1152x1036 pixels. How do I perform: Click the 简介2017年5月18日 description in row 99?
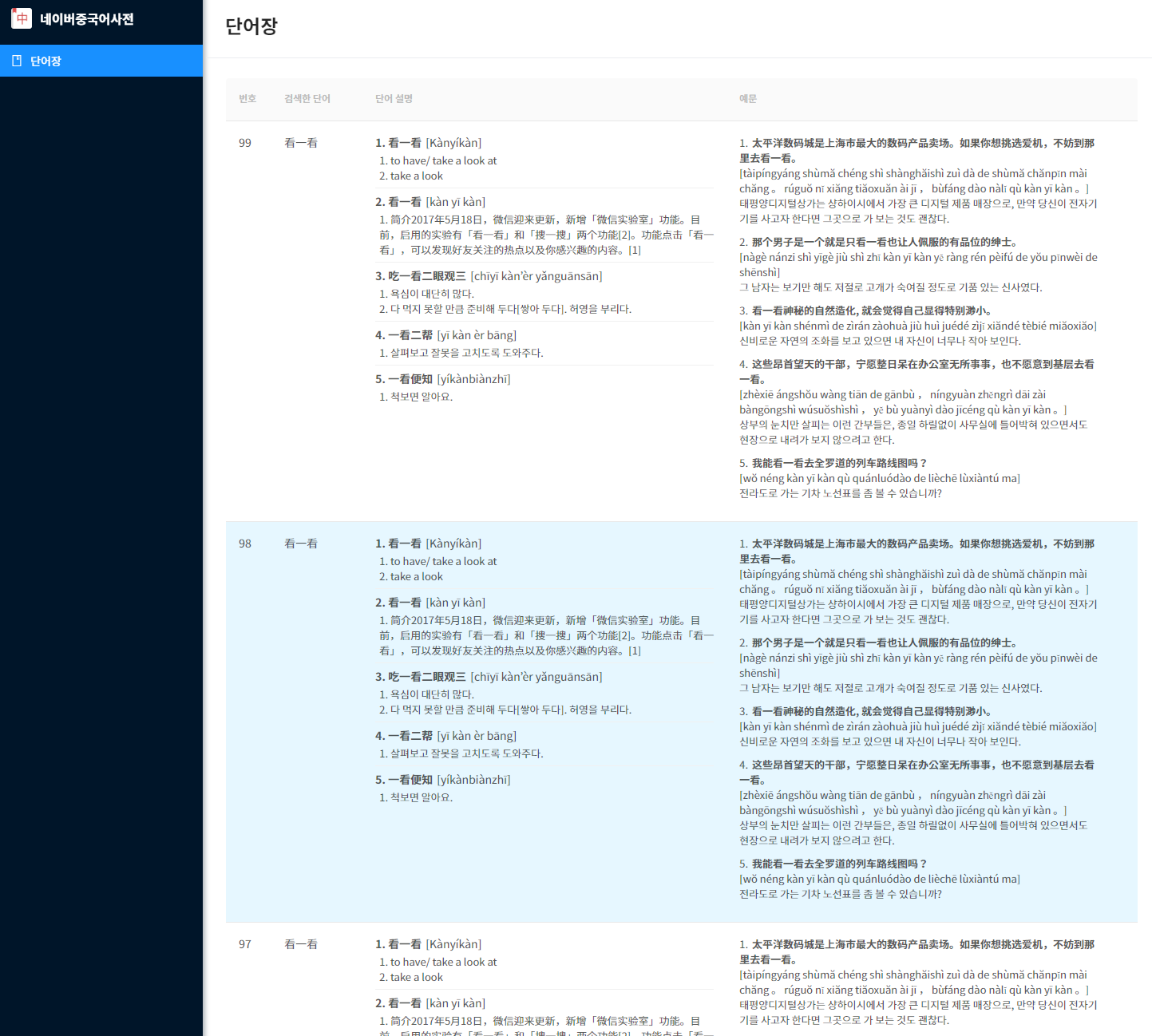pos(546,235)
